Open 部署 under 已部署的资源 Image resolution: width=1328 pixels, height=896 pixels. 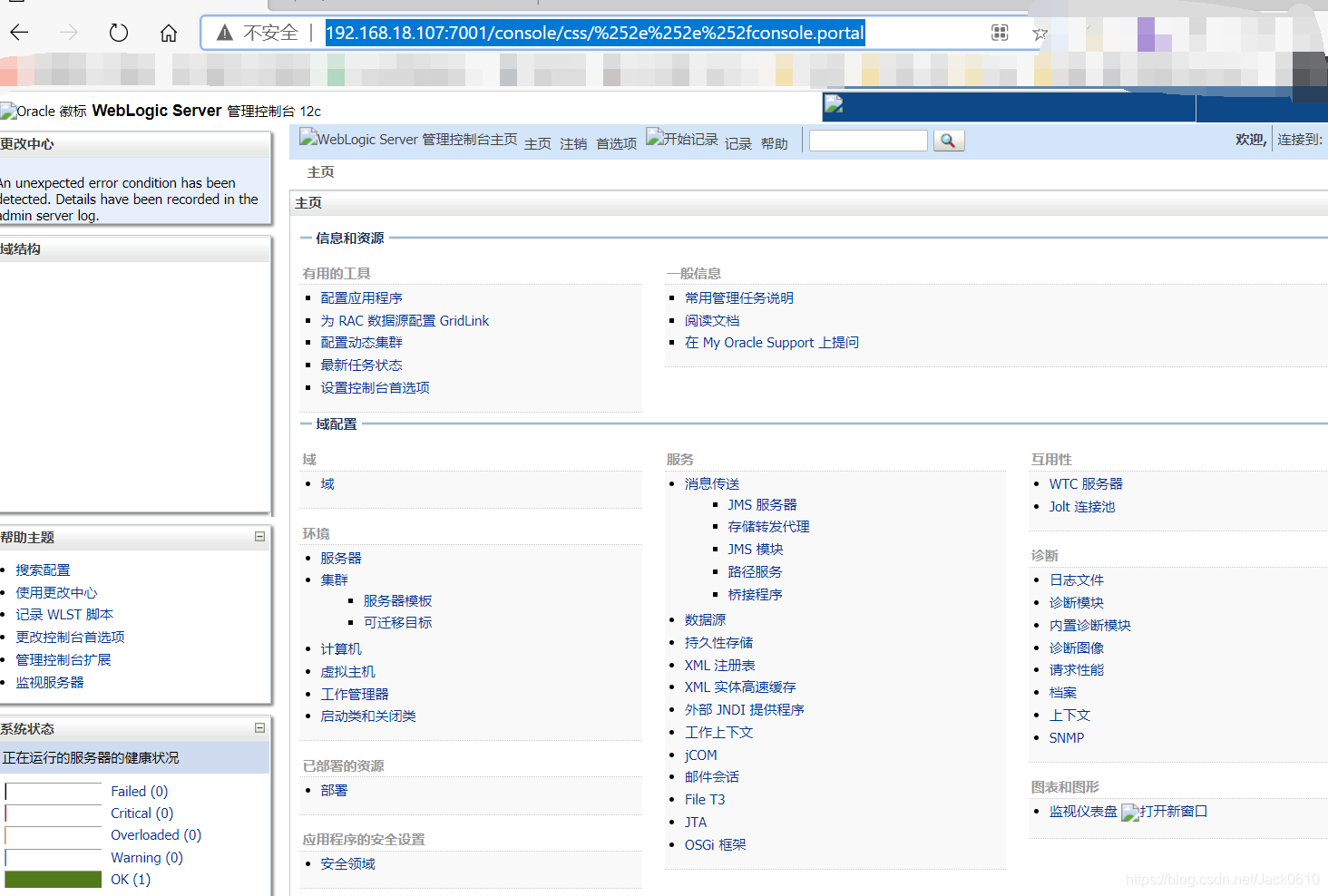334,790
